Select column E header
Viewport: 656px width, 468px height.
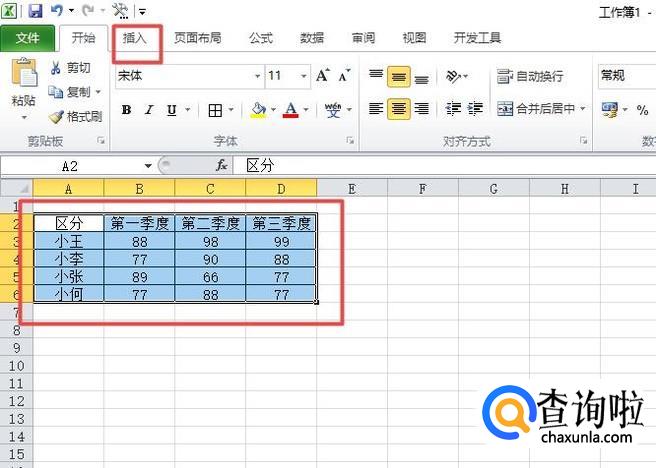(x=352, y=189)
